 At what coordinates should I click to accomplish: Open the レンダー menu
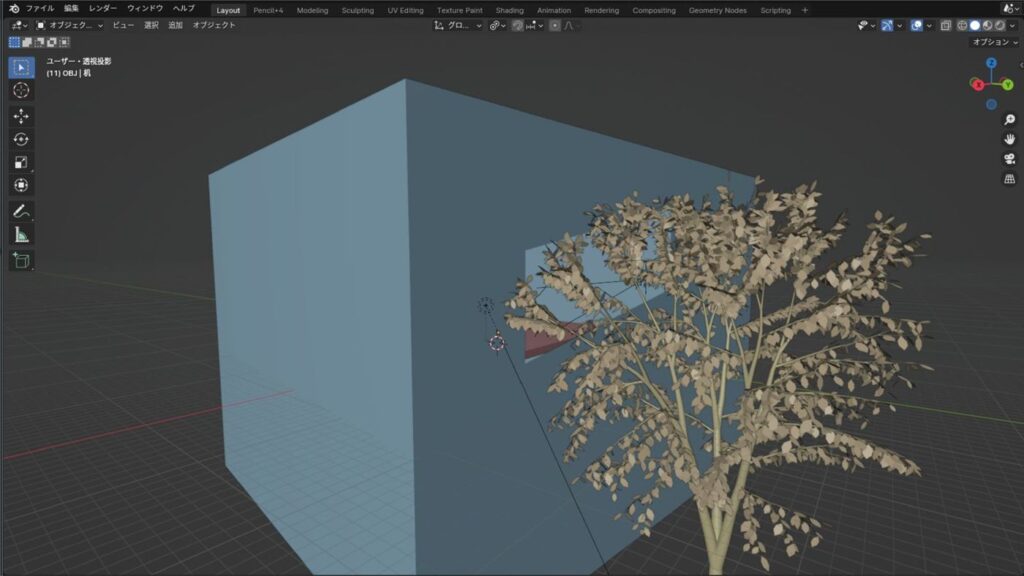[x=103, y=8]
